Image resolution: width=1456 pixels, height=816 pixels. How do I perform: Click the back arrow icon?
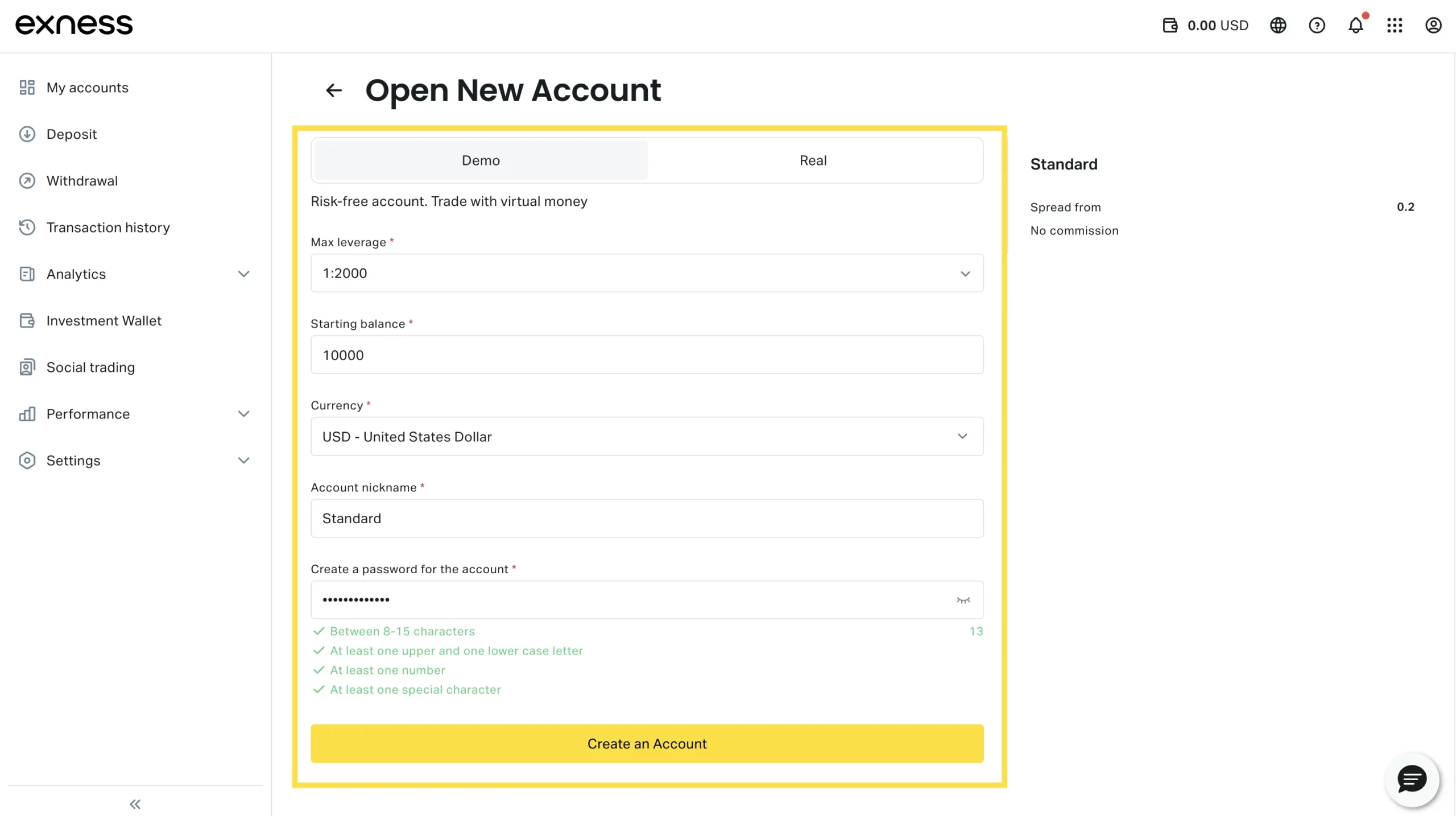pos(335,90)
